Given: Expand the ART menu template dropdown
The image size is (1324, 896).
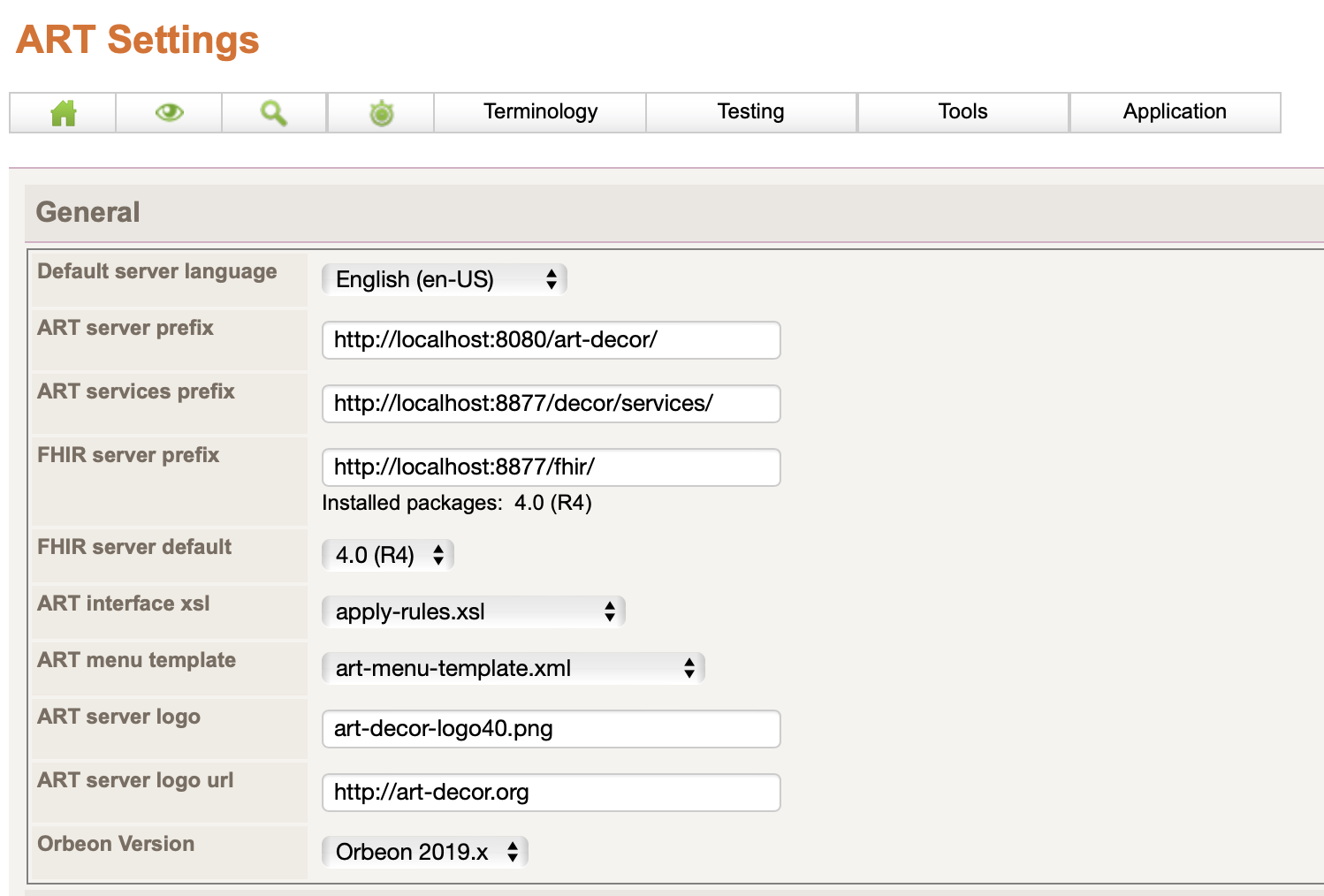Looking at the screenshot, I should tap(514, 669).
